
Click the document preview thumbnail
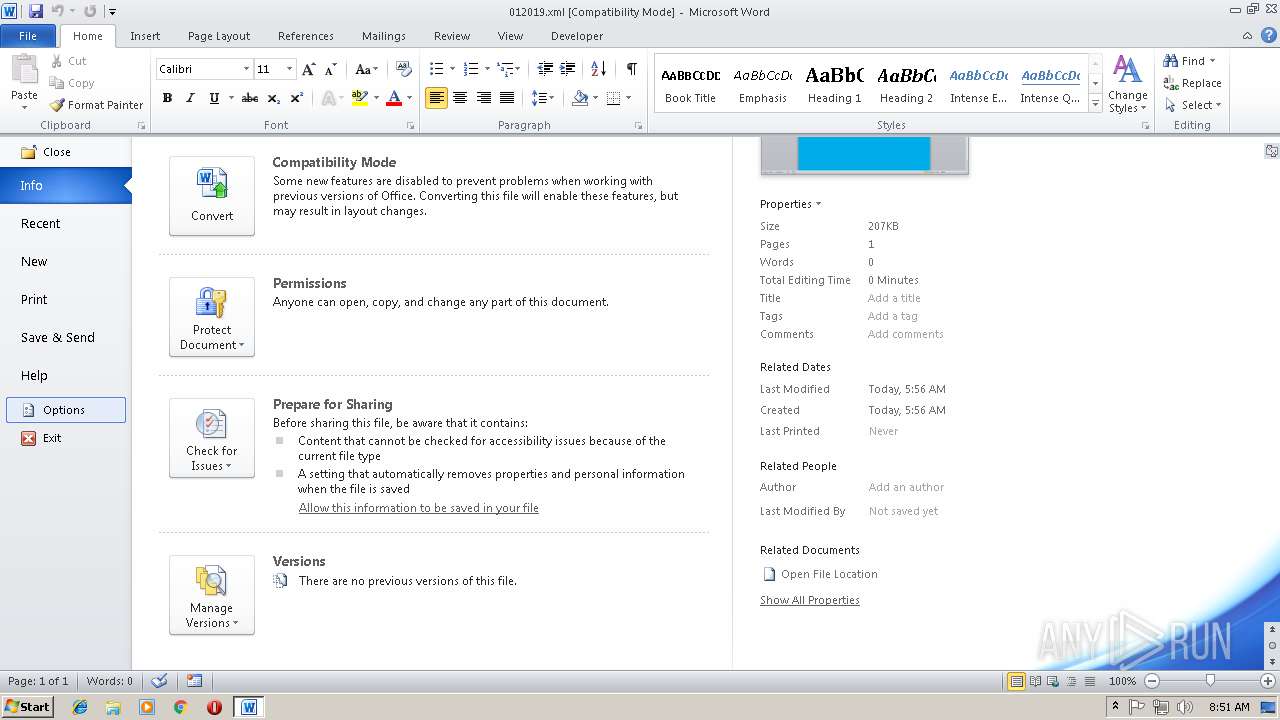864,155
